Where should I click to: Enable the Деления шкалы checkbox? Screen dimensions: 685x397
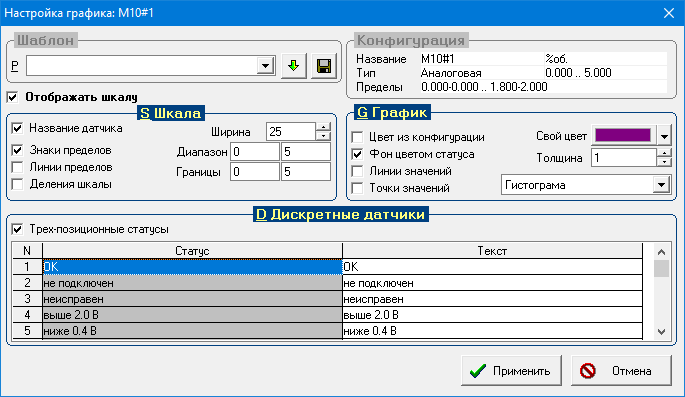pyautogui.click(x=17, y=184)
